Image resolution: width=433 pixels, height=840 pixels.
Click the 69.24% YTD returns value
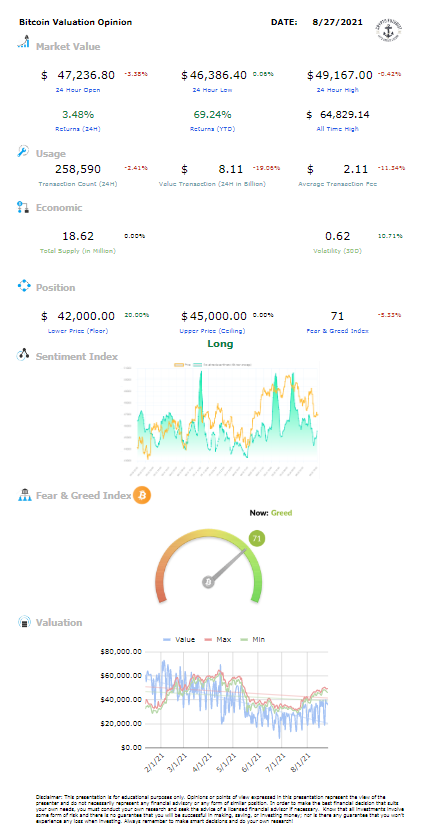[x=213, y=114]
